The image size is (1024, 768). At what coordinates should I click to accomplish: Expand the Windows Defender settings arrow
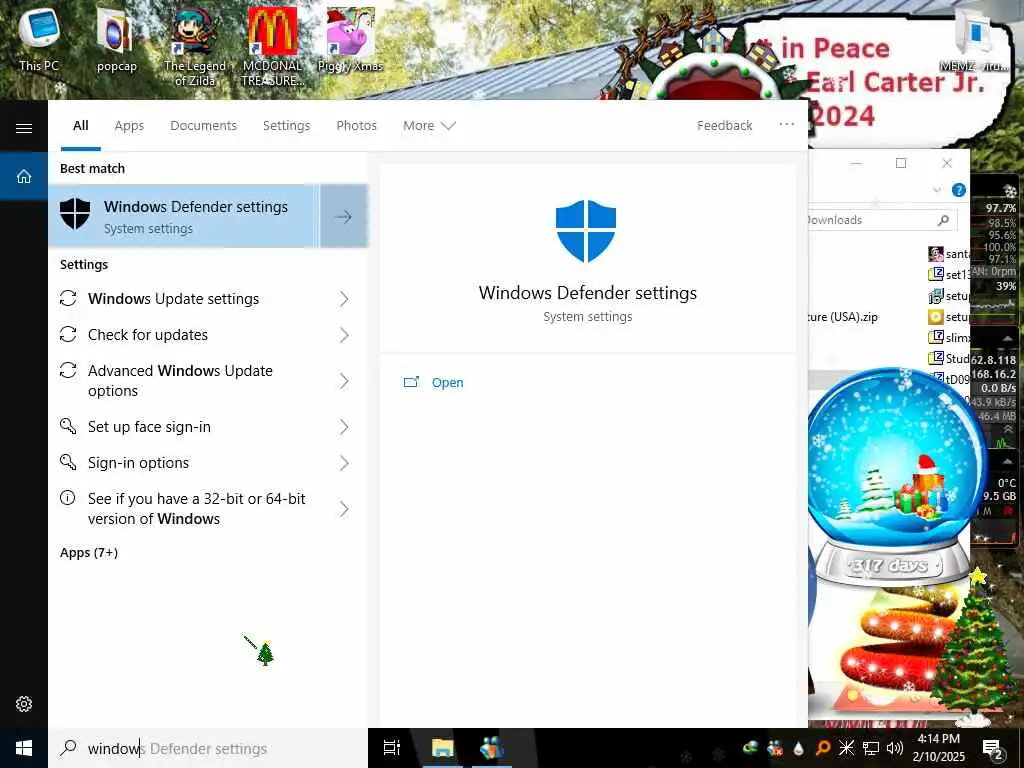click(x=344, y=216)
